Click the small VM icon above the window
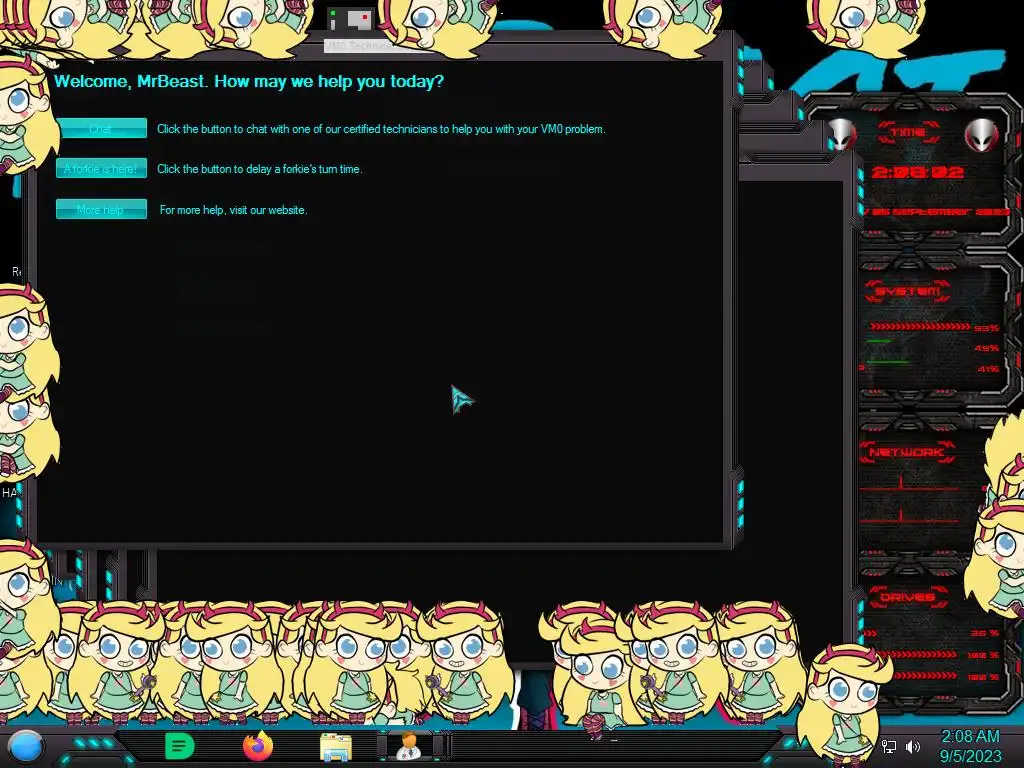1024x768 pixels. coord(352,20)
